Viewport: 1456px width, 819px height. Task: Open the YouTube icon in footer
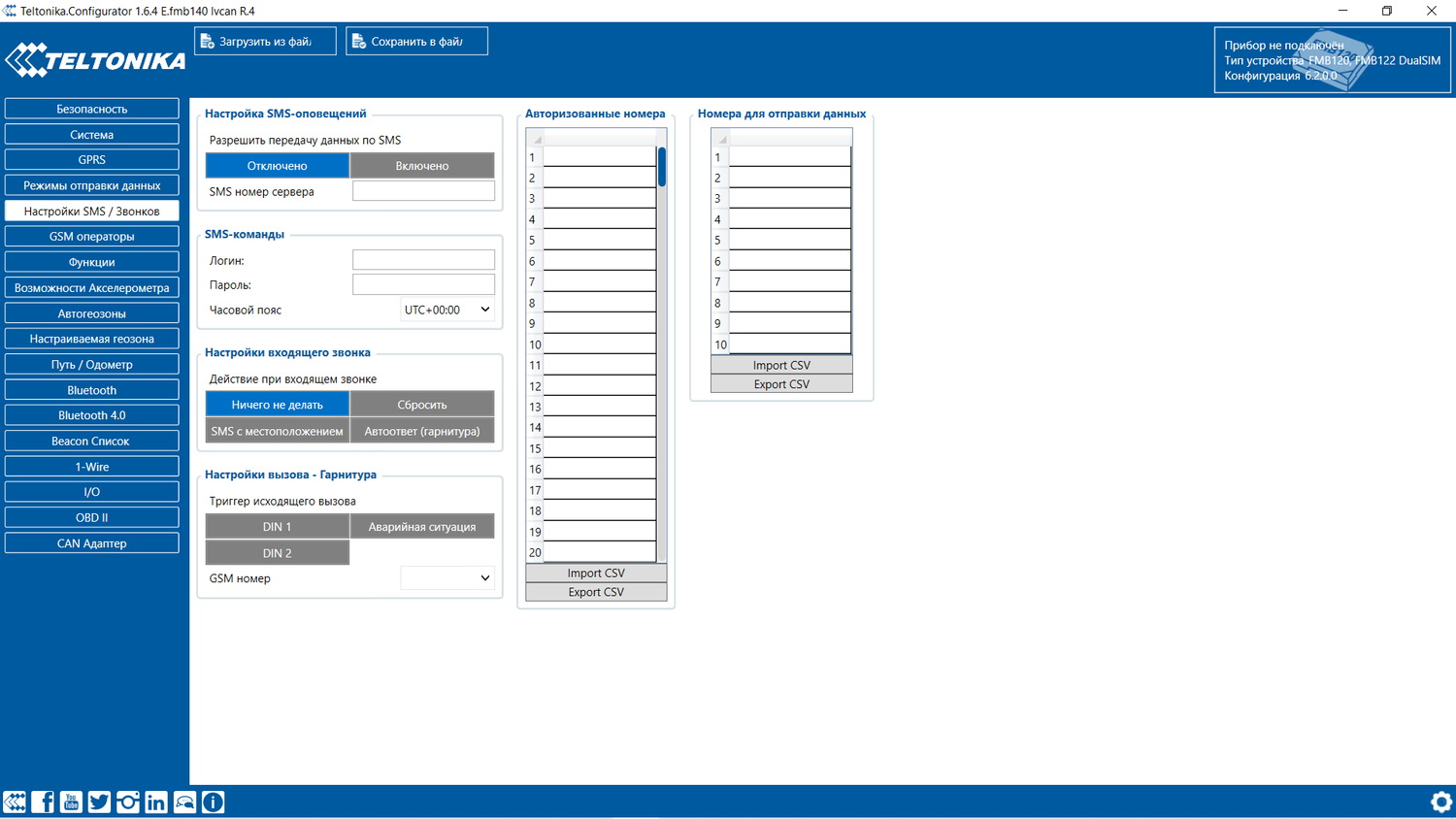click(x=71, y=802)
